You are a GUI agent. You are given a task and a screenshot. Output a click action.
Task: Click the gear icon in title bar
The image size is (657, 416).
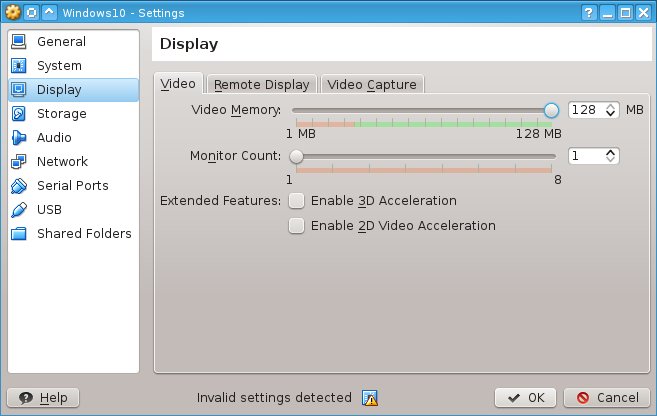coord(13,13)
